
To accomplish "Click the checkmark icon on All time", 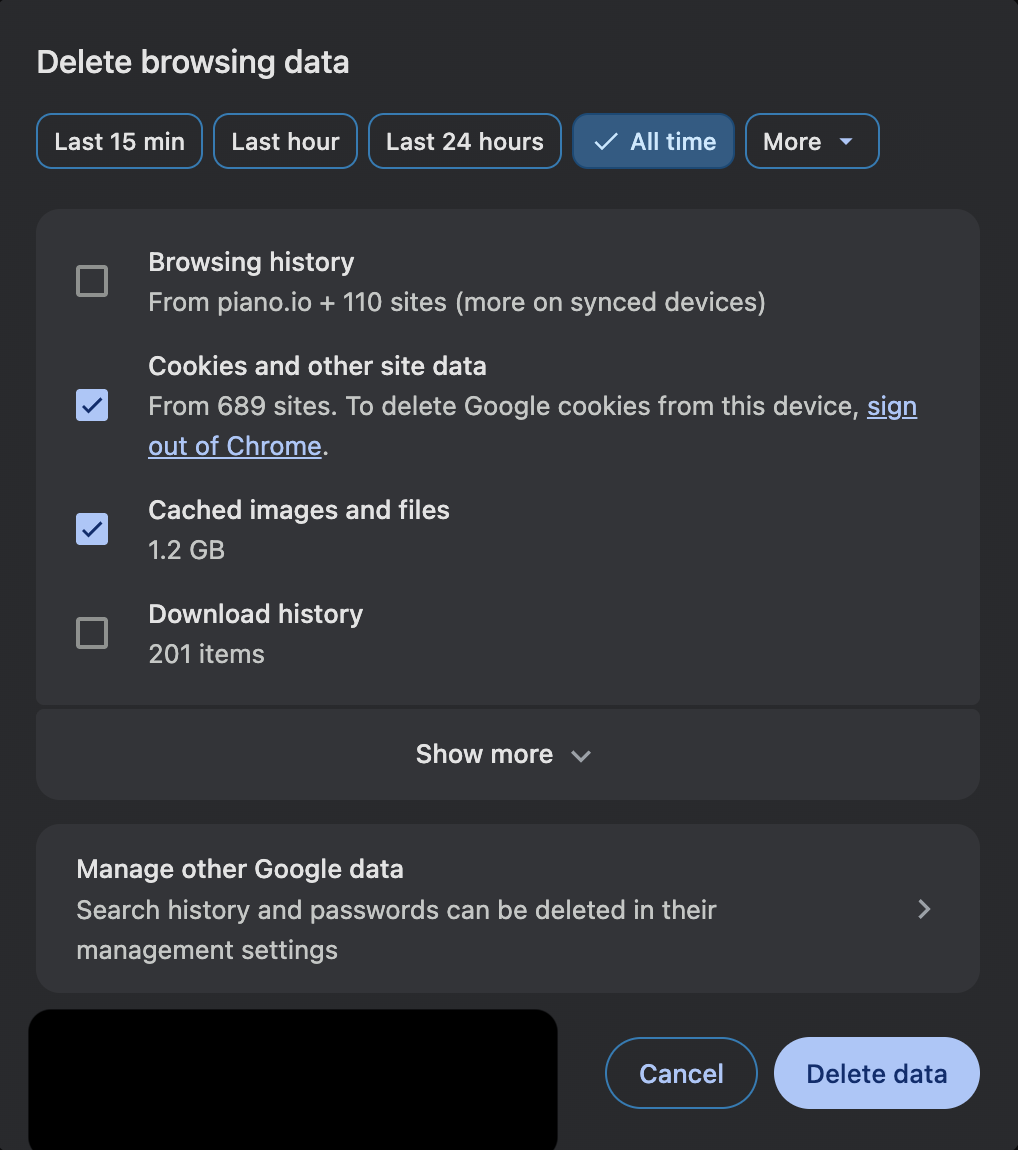I will (x=605, y=142).
